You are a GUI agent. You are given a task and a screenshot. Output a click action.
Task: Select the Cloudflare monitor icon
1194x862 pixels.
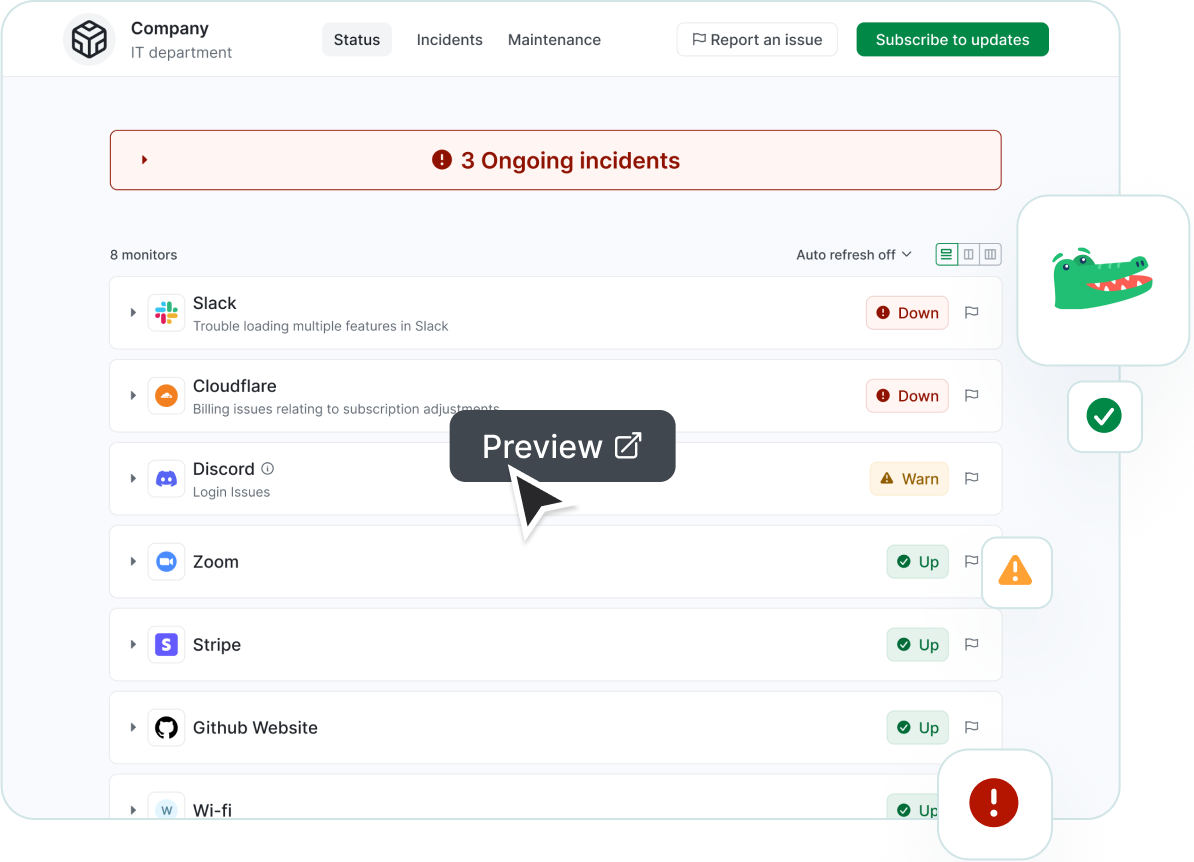tap(166, 395)
